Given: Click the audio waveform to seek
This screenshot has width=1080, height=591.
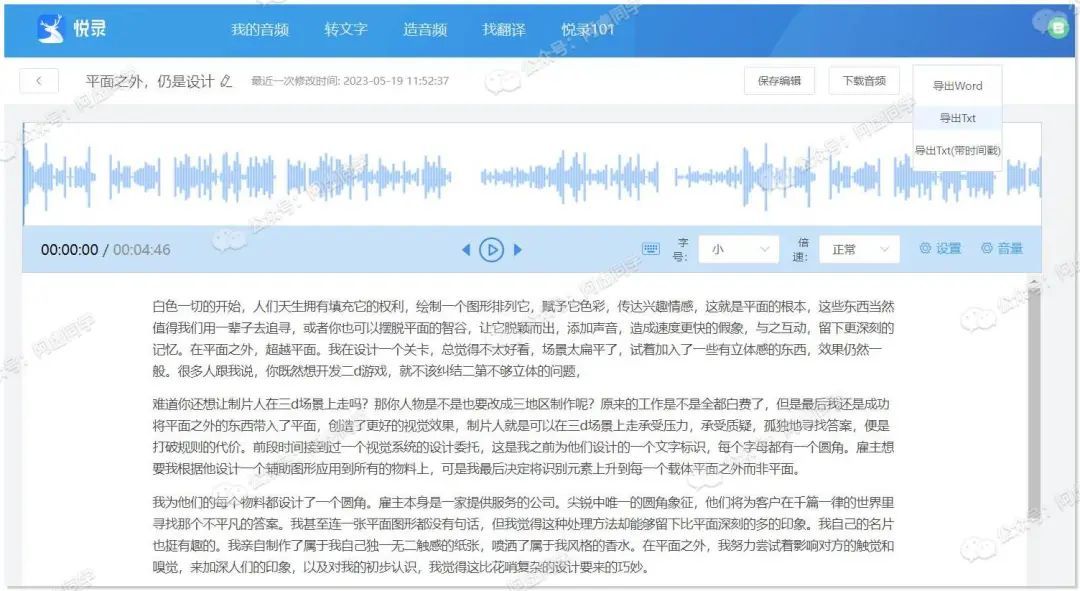Looking at the screenshot, I should pyautogui.click(x=532, y=176).
